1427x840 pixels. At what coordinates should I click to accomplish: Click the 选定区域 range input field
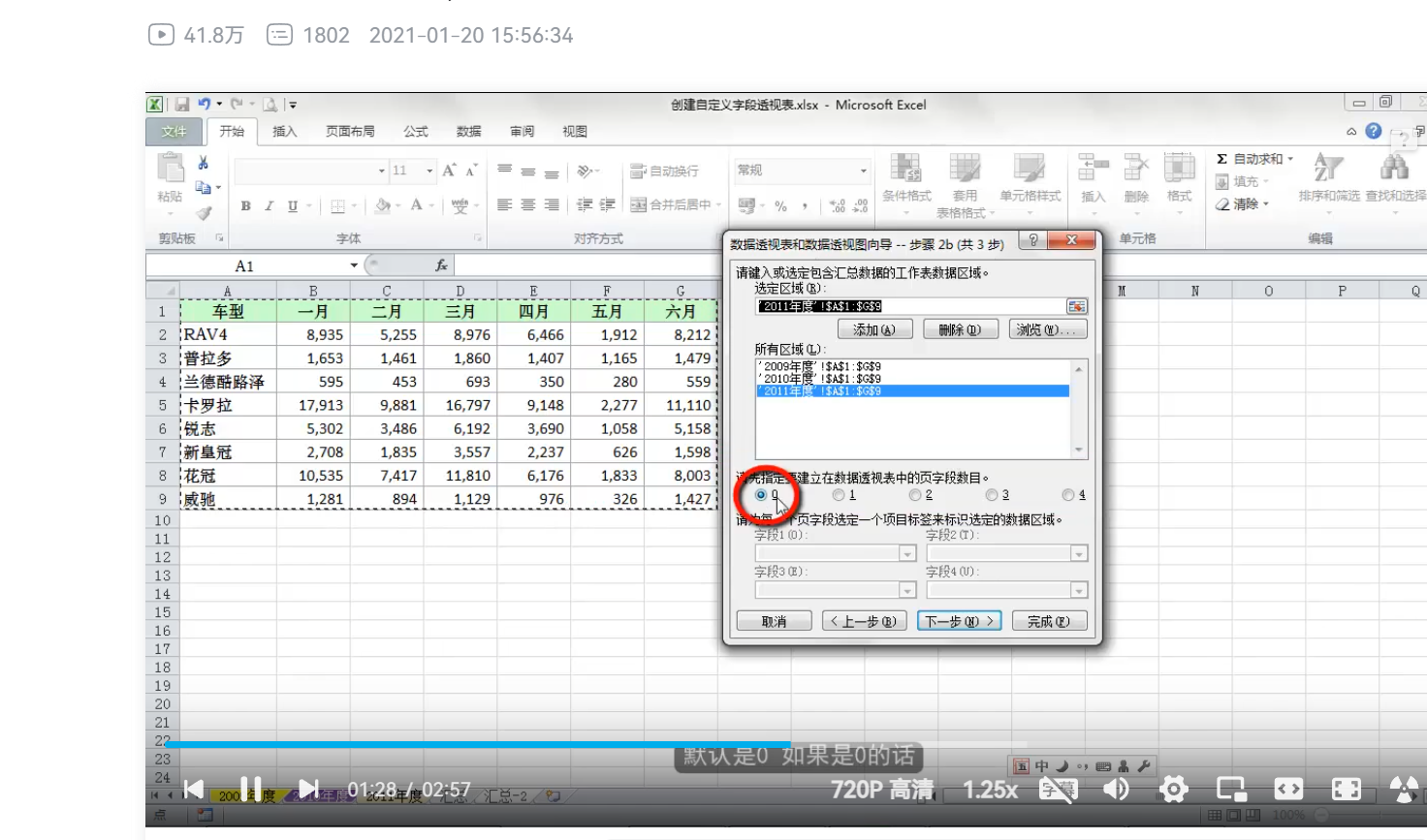910,306
